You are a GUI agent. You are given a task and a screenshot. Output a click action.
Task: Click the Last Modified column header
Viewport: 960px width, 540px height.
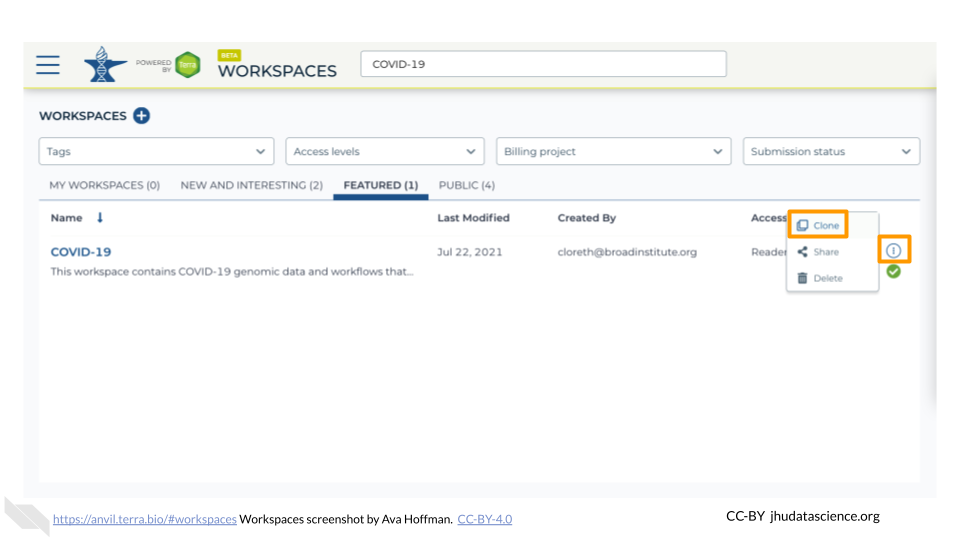pos(473,217)
